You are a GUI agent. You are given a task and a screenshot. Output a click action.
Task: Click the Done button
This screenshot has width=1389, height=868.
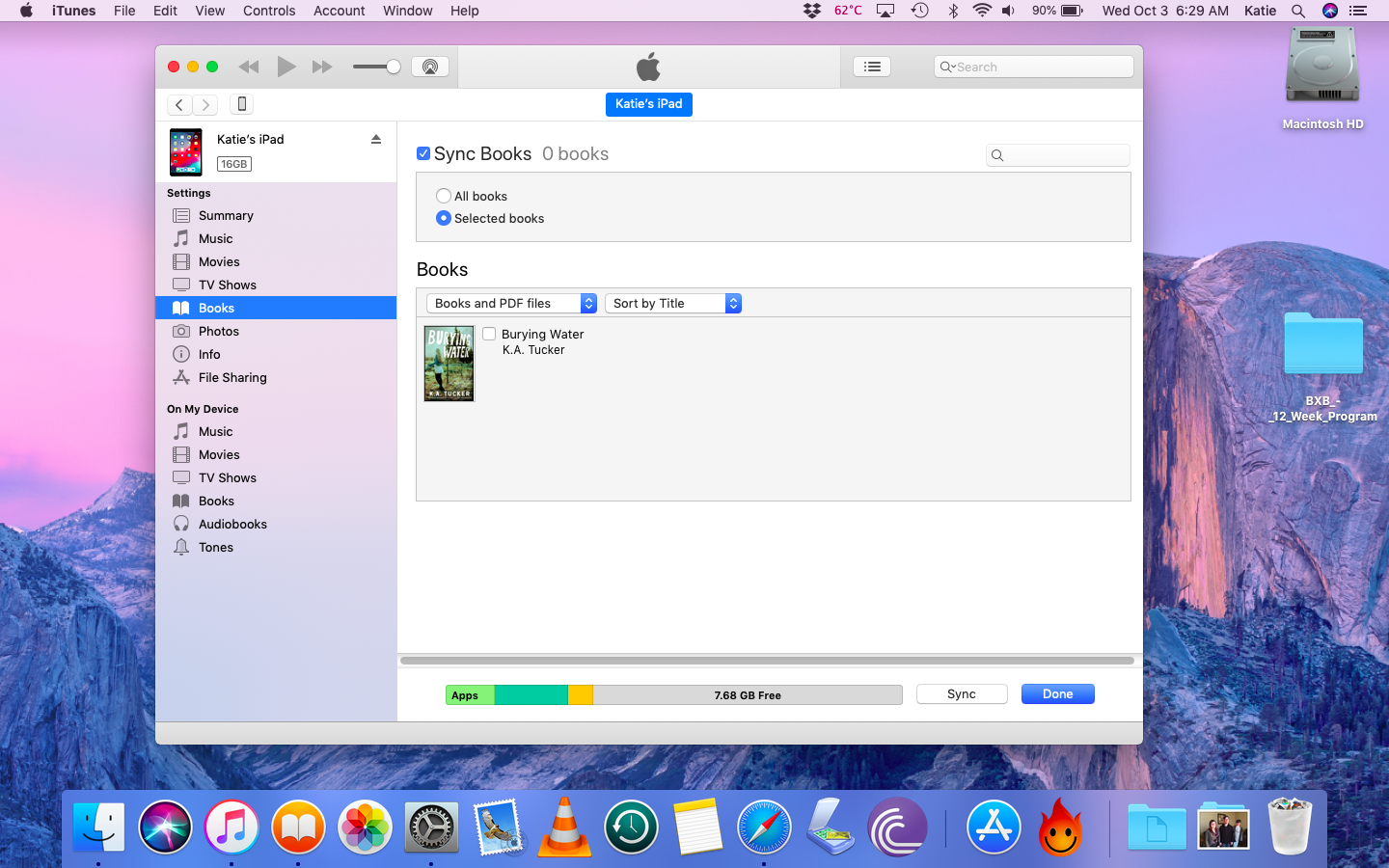pyautogui.click(x=1057, y=694)
